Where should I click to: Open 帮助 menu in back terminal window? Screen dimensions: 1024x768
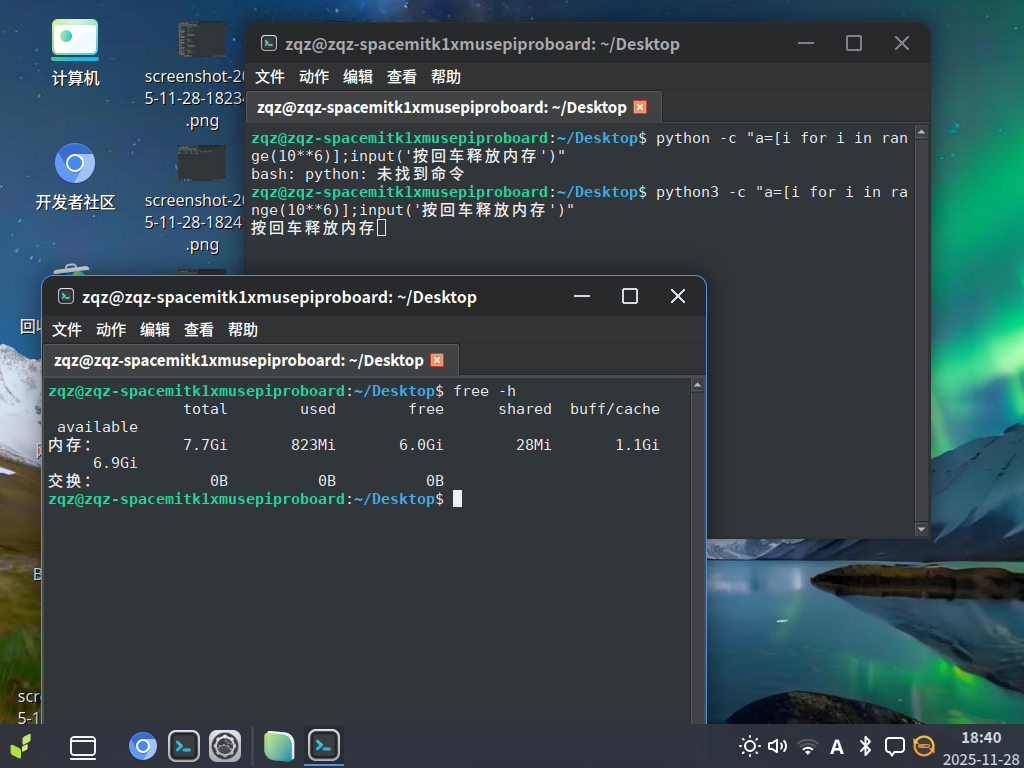tap(446, 77)
